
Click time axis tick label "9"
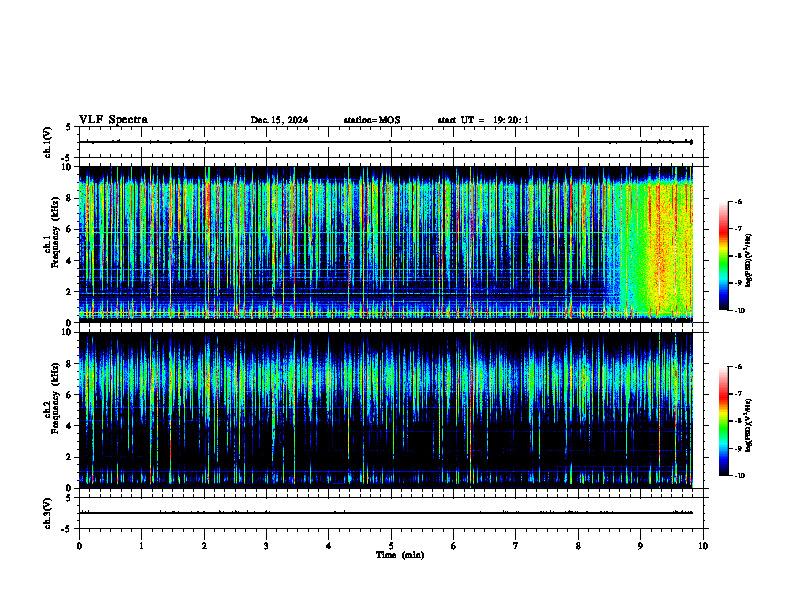click(640, 546)
